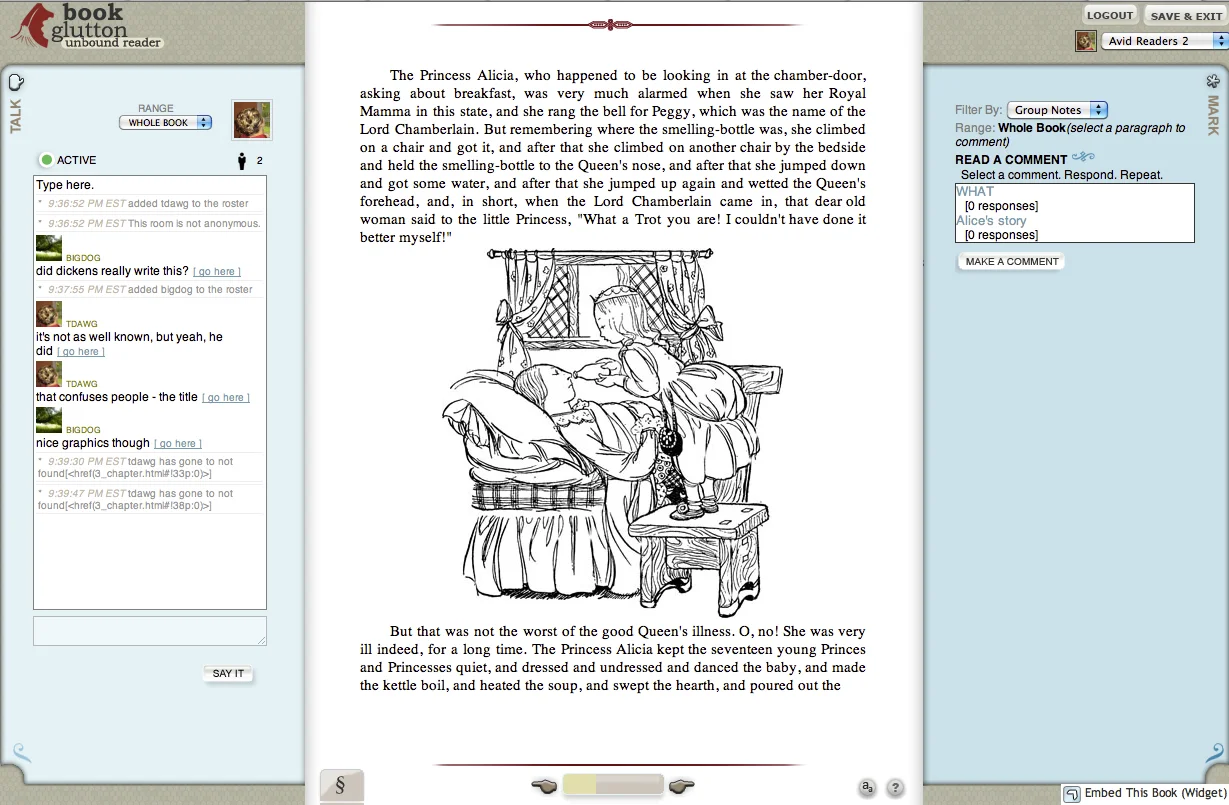Image resolution: width=1229 pixels, height=805 pixels.
Task: Click the Princess Alicia illustration
Action: click(610, 432)
